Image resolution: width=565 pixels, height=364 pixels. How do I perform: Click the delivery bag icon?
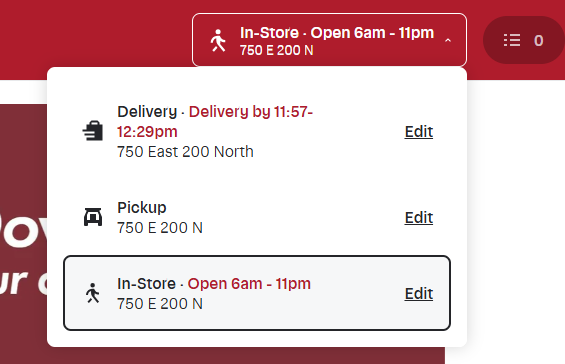[93, 130]
